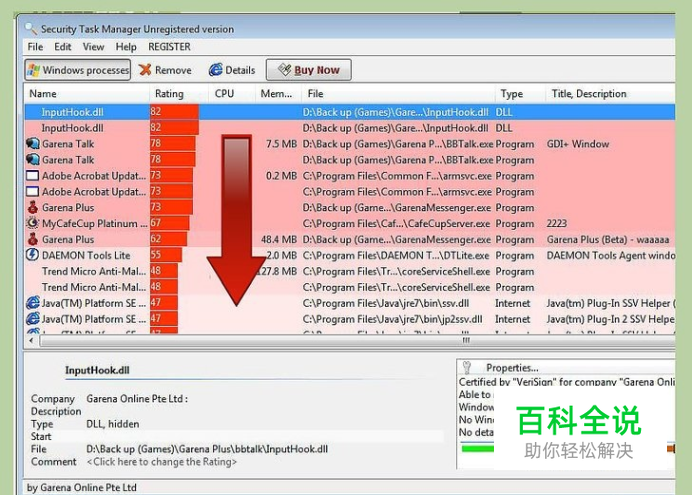Click Internet type cell for ssv.dll row
The image size is (692, 495).
coord(512,303)
